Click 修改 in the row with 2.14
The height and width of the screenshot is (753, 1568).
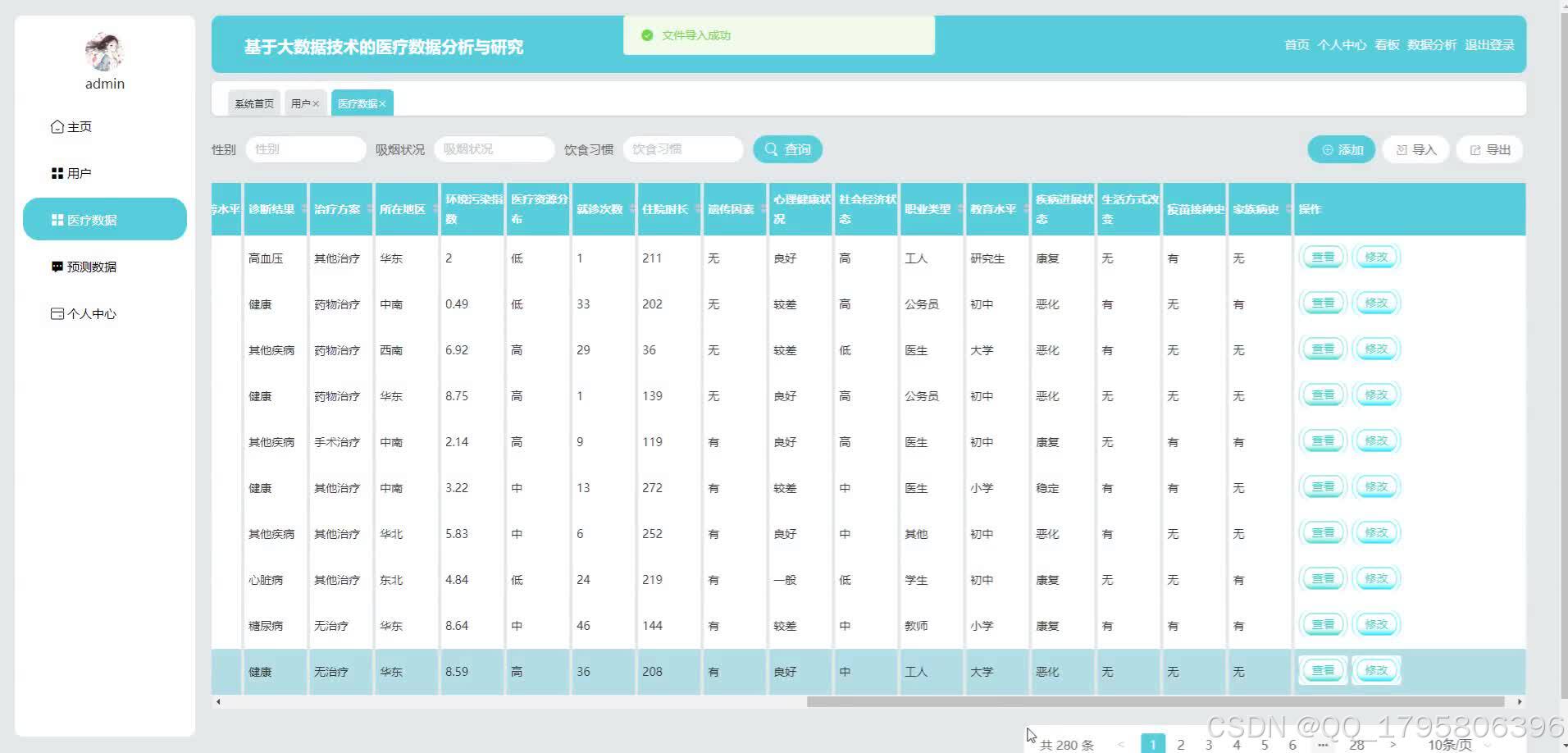[x=1376, y=440]
